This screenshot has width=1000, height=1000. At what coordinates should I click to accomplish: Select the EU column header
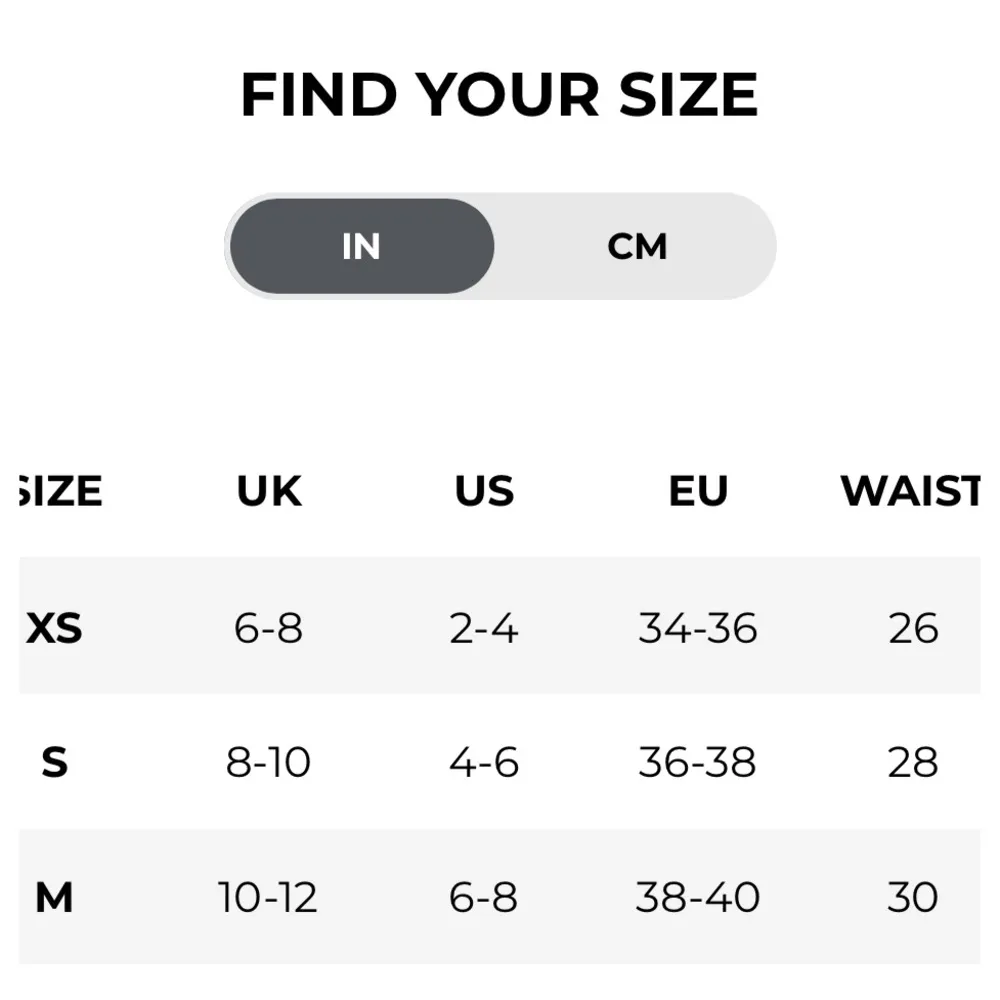(698, 491)
